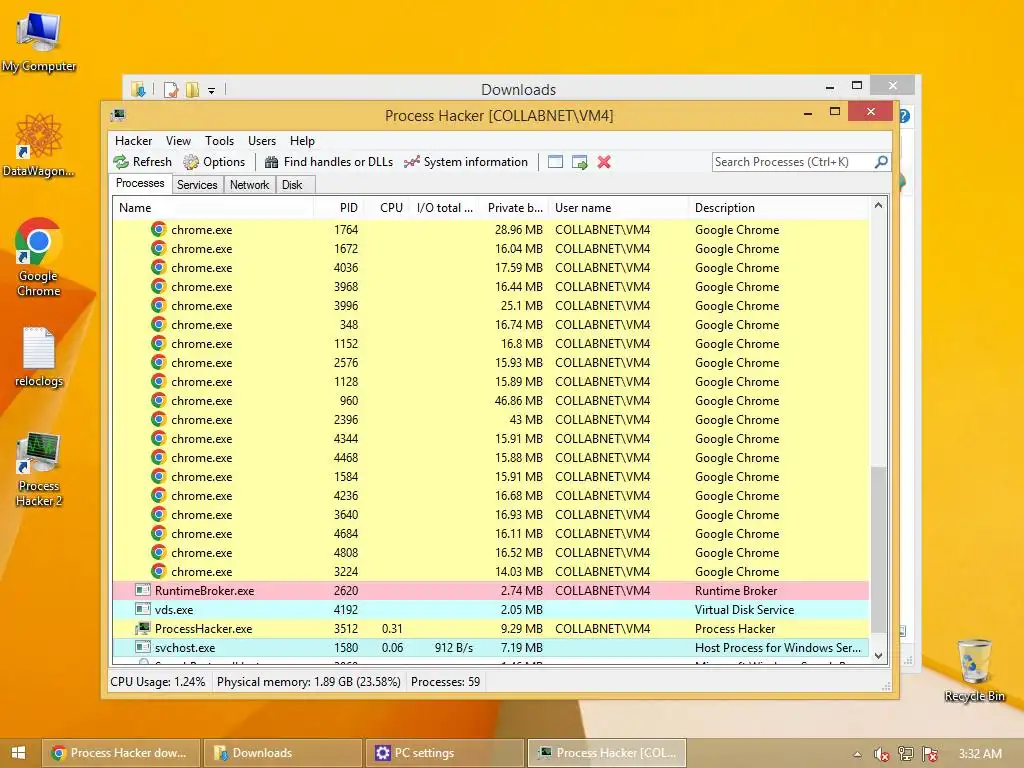Screen dimensions: 1024x768
Task: Click CPU Usage in status bar
Action: click(x=157, y=682)
